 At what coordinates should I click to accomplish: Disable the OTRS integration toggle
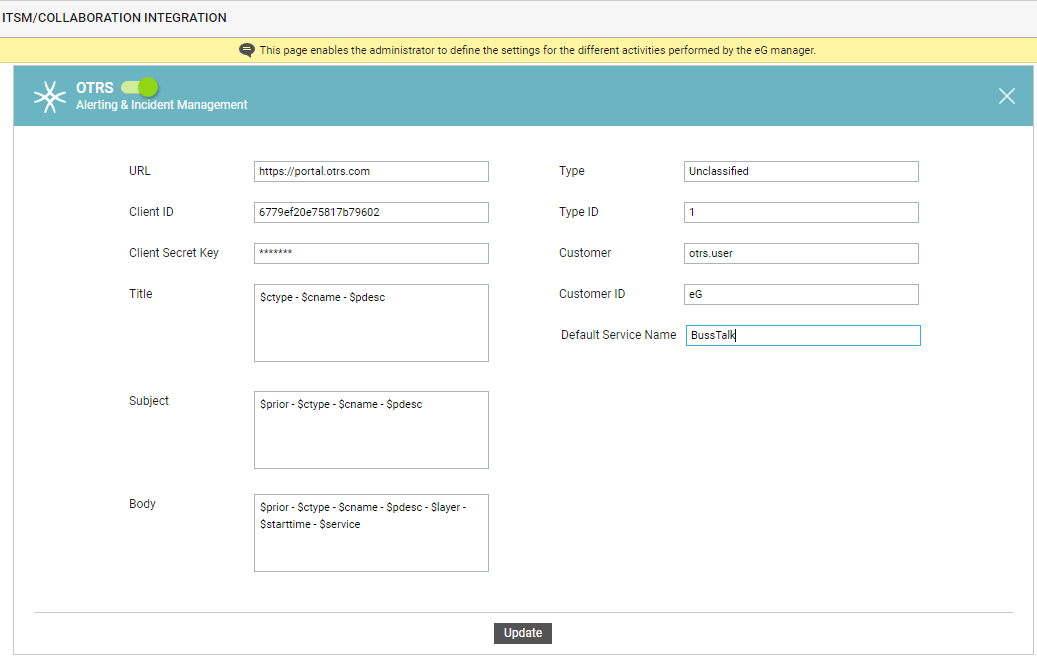(x=140, y=87)
